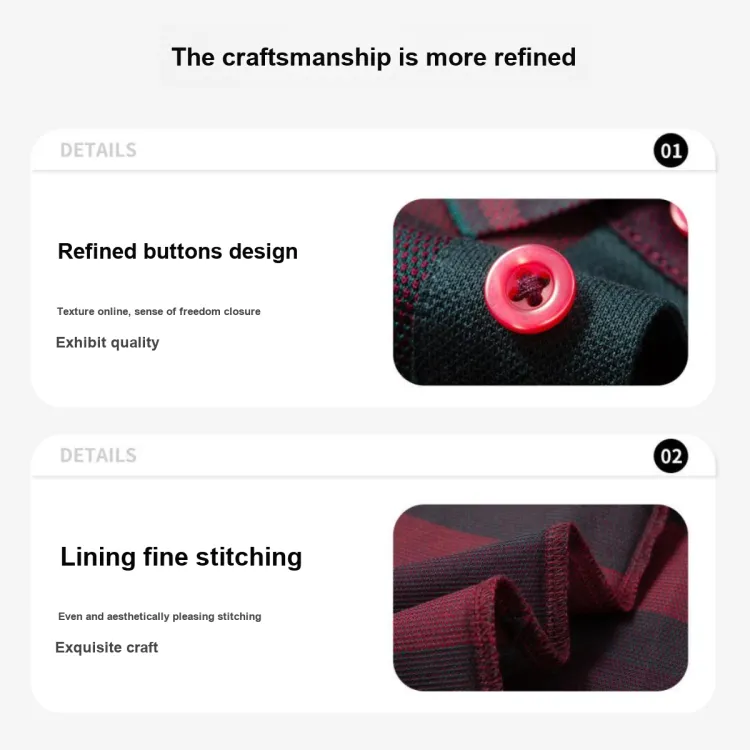Click the Refined buttons design heading
Viewport: 750px width, 750px height.
(177, 252)
